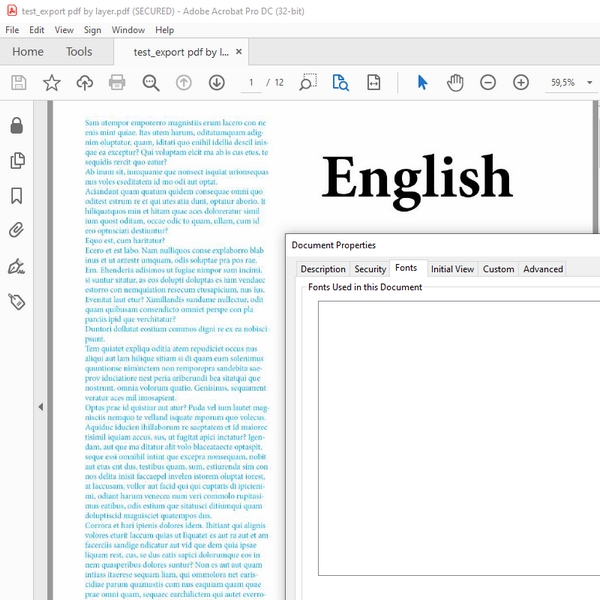Image resolution: width=600 pixels, height=600 pixels.
Task: Add file to starred with star icon
Action: [x=52, y=83]
